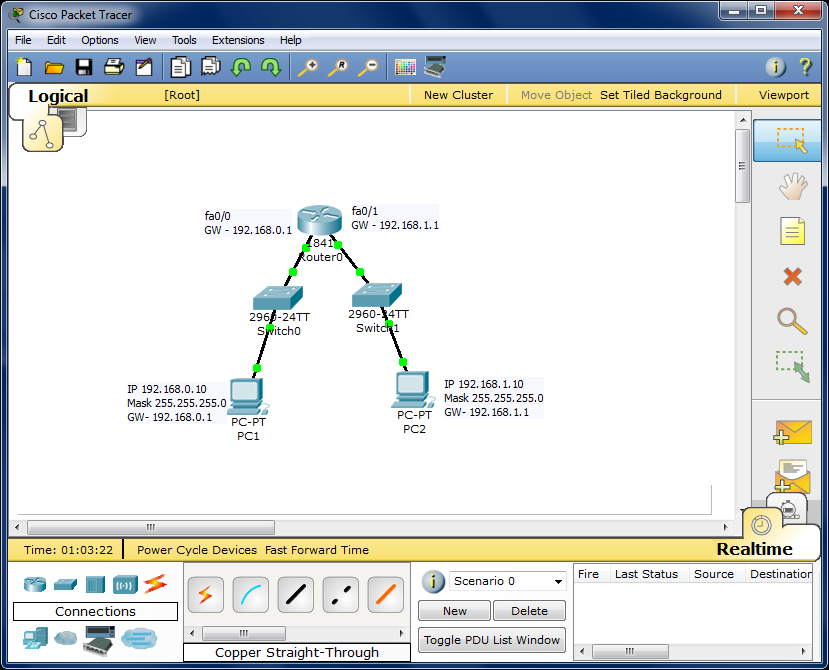Select the blue Console cable connection
The image size is (829, 670).
(250, 594)
